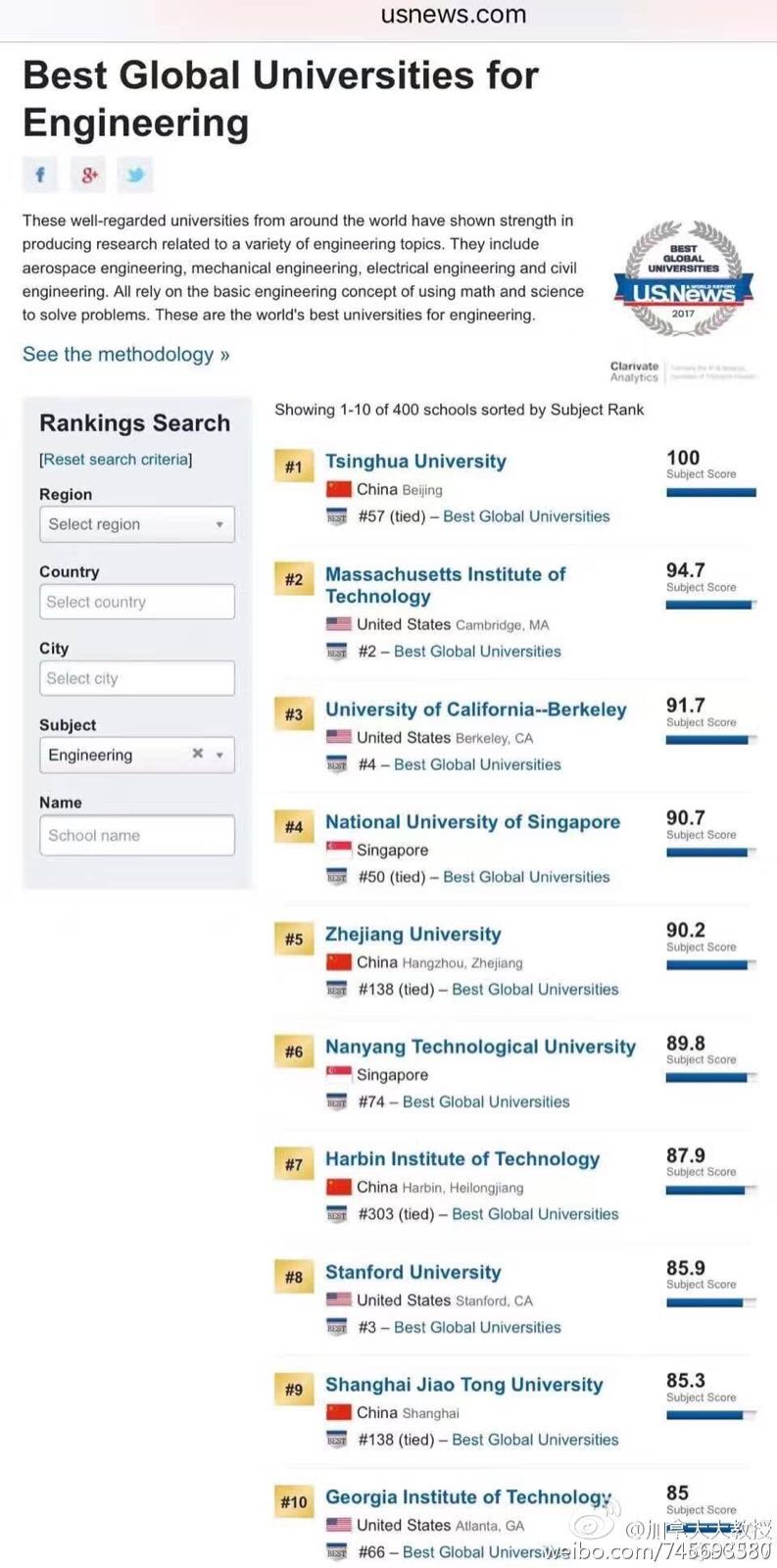Clear the Engineering subject selection X
777x1568 pixels.
[198, 754]
